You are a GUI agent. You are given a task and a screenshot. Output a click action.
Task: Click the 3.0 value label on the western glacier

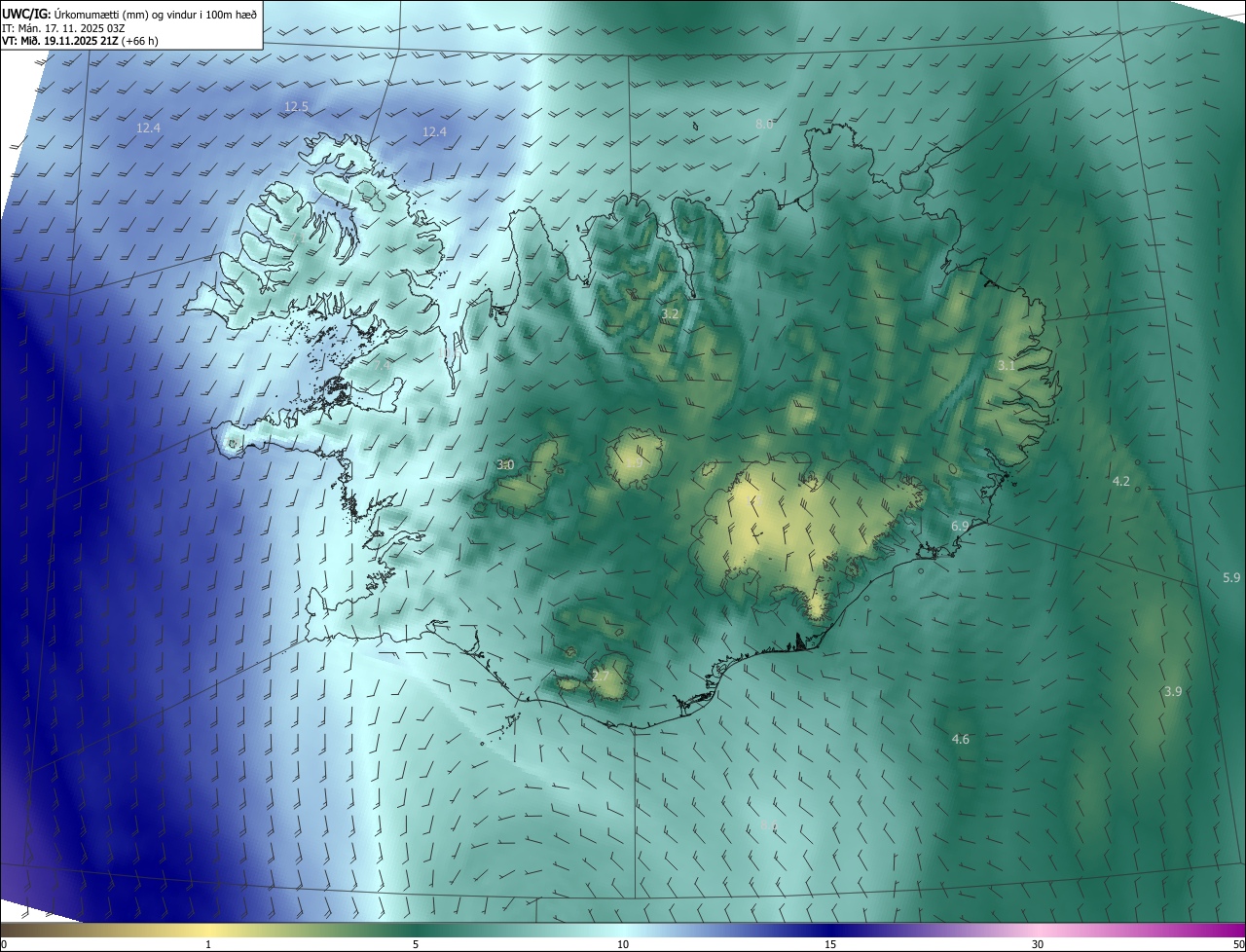tap(505, 465)
